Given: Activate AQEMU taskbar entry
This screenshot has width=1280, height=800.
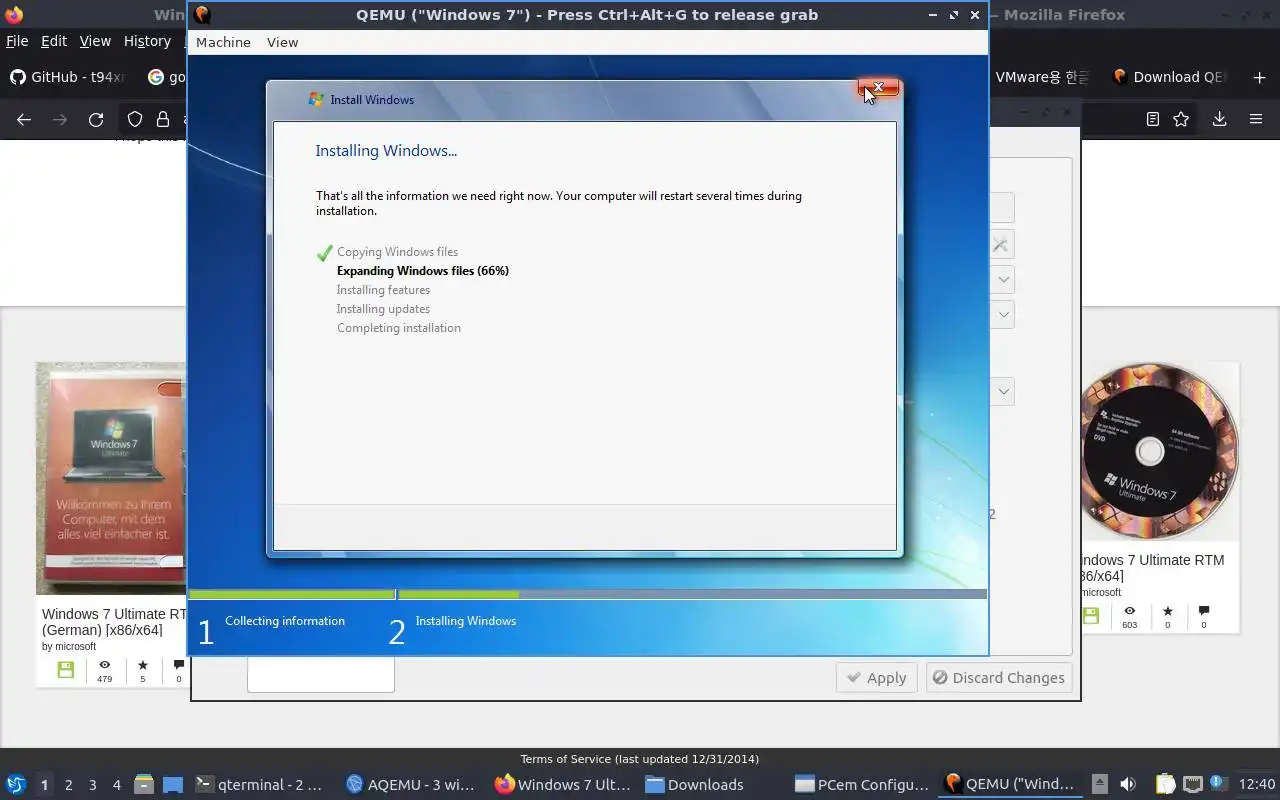Looking at the screenshot, I should tap(412, 784).
